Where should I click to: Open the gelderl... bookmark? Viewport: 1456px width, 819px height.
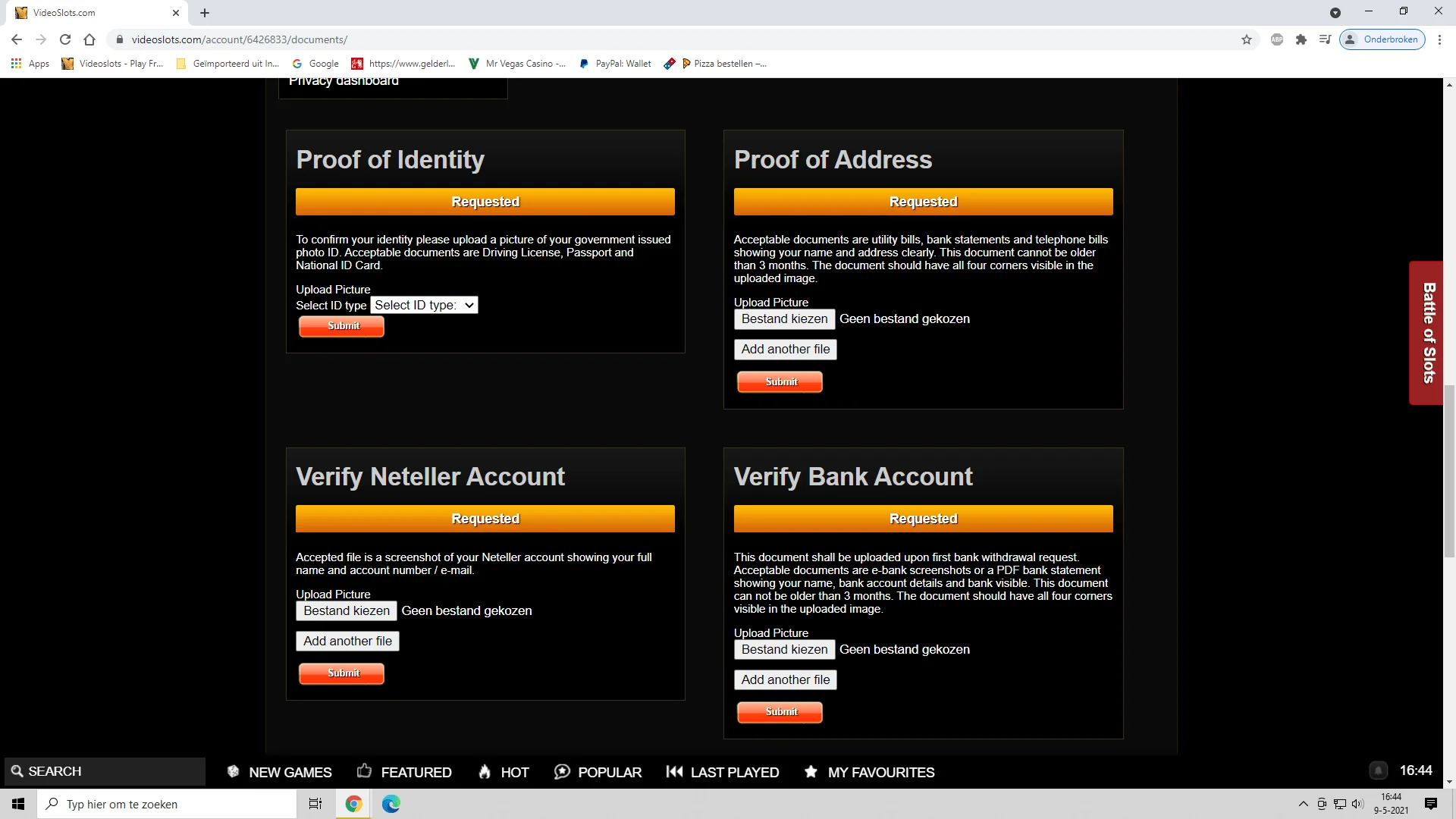[403, 64]
